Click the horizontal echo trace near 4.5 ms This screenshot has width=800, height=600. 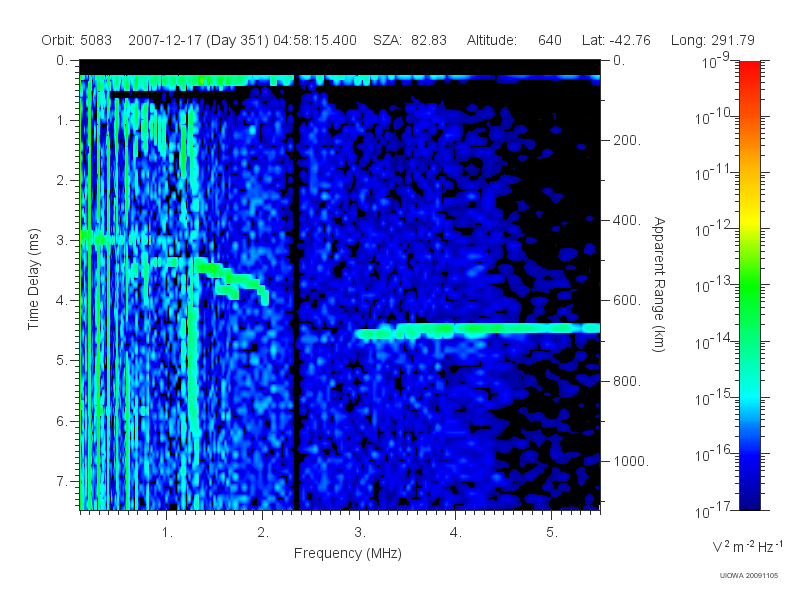pyautogui.click(x=477, y=330)
